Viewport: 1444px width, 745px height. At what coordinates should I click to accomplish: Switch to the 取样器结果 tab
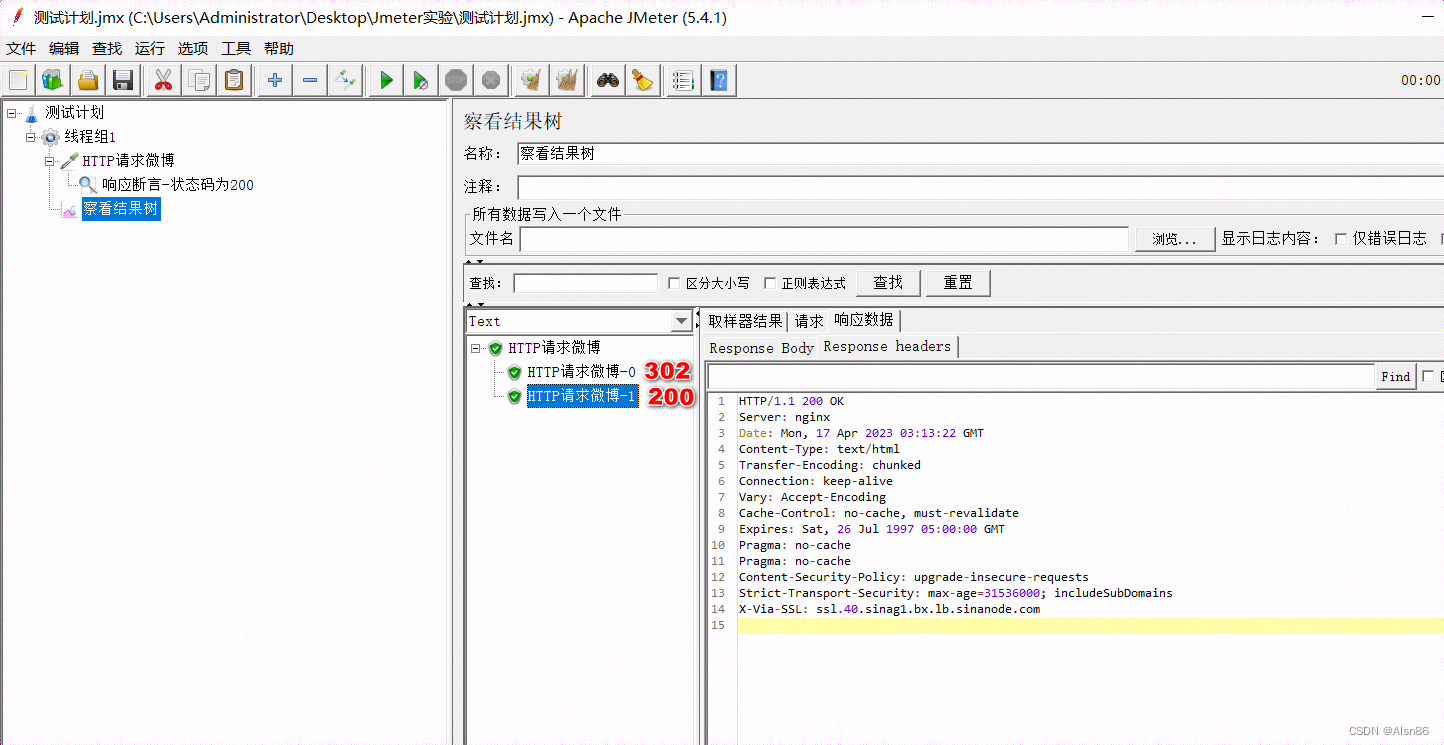745,321
